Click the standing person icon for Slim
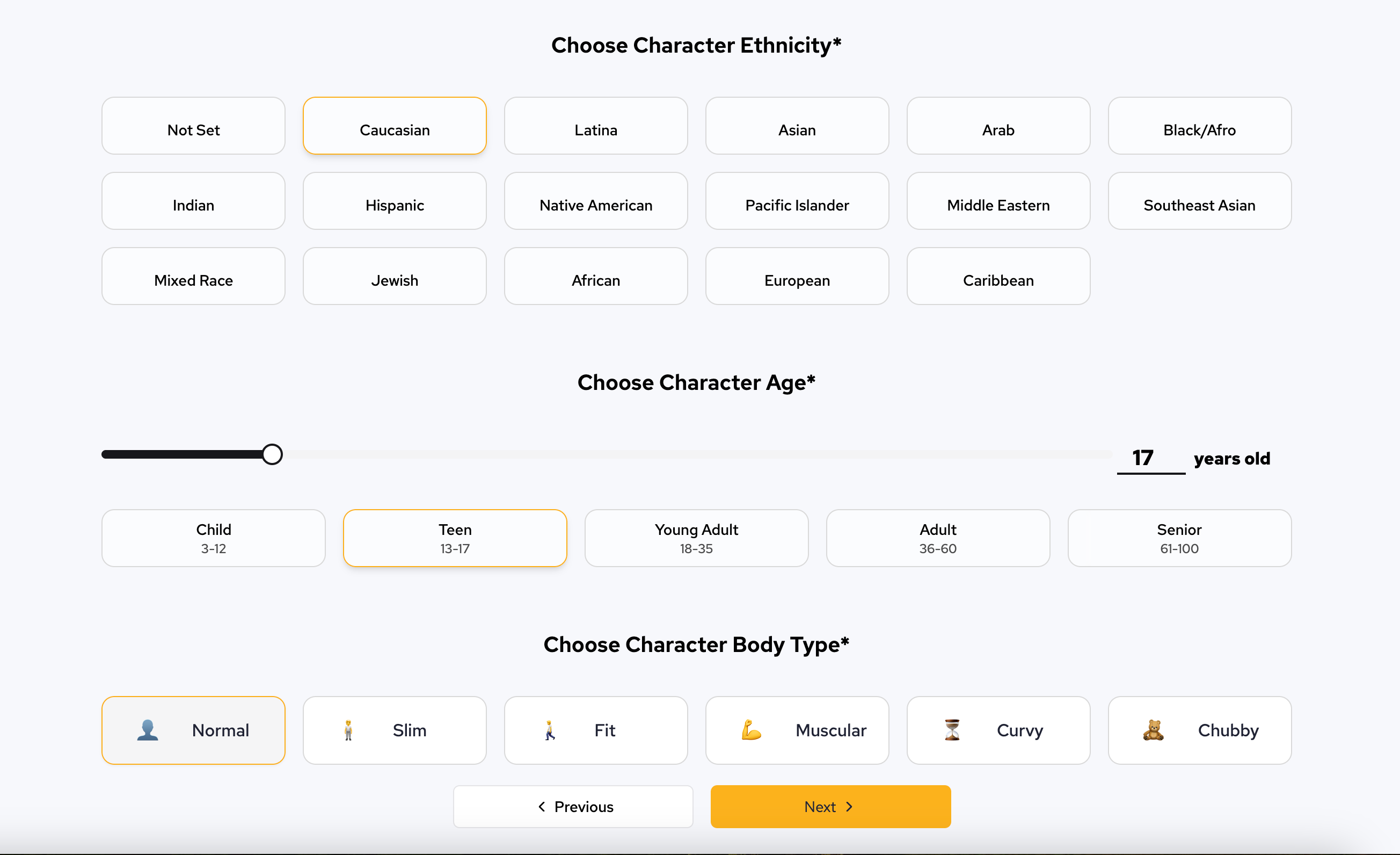Image resolution: width=1400 pixels, height=855 pixels. [348, 730]
